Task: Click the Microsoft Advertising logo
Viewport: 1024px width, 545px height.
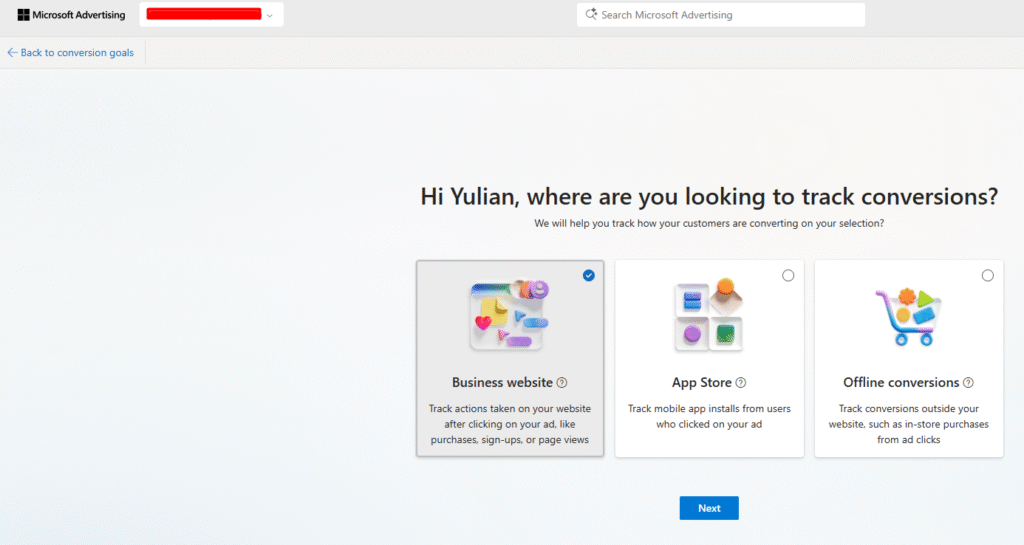Action: coord(70,15)
